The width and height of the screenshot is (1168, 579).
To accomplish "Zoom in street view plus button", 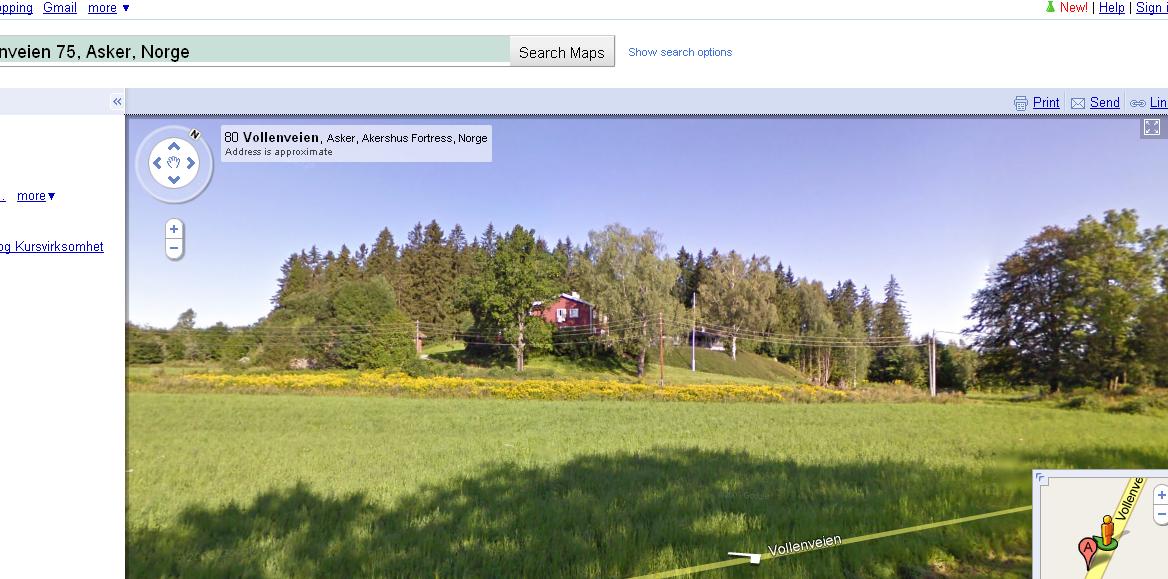I will tap(174, 229).
